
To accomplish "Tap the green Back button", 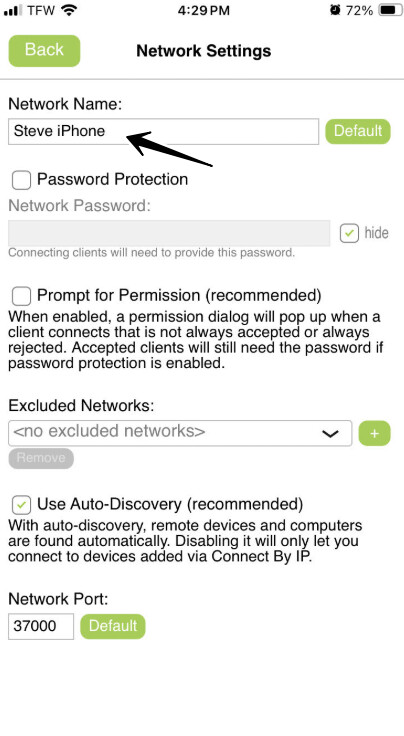I will [x=44, y=50].
